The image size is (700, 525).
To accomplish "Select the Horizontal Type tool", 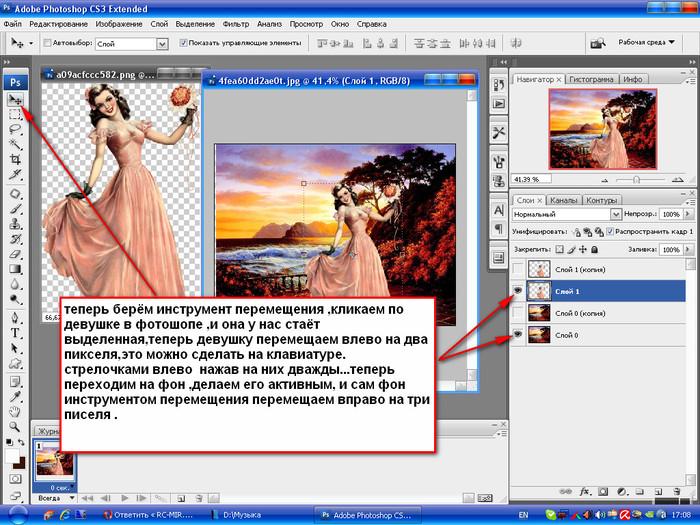I will 16,333.
